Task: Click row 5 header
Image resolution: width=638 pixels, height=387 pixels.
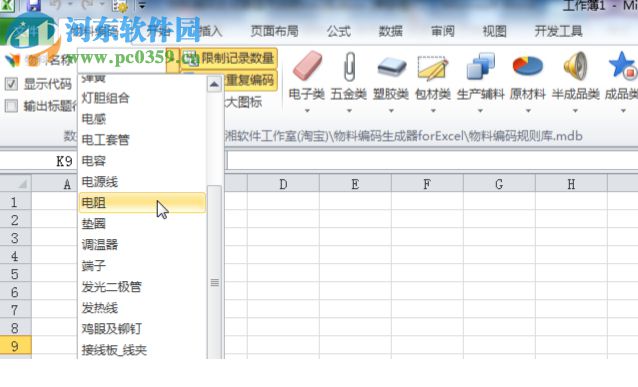Action: [x=15, y=274]
